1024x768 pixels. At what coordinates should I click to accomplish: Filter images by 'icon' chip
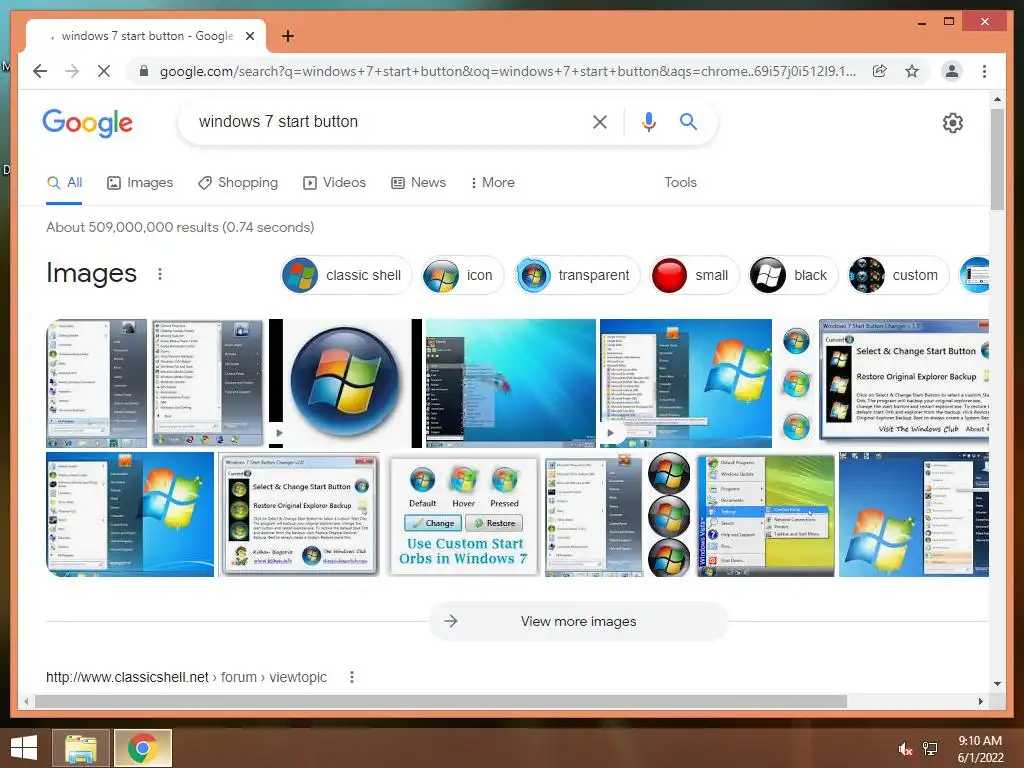coord(462,276)
